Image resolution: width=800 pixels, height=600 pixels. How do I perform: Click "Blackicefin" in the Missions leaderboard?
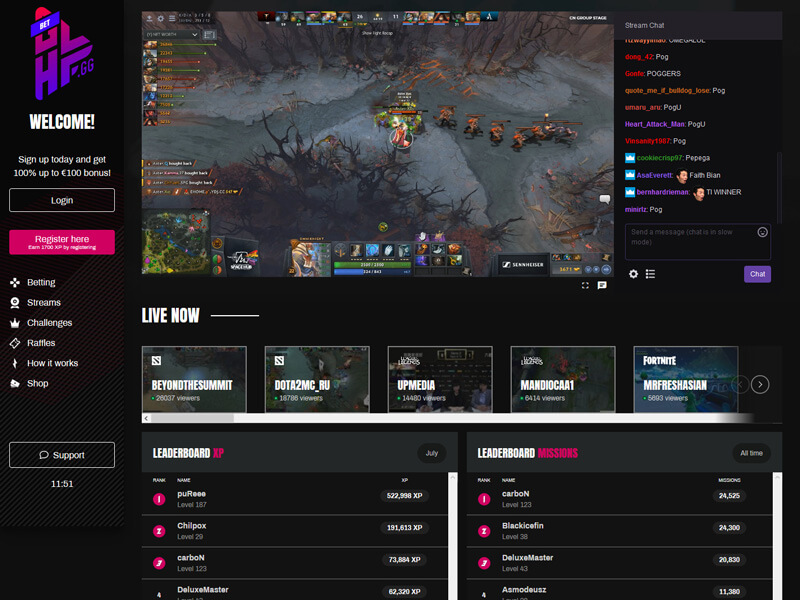522,526
